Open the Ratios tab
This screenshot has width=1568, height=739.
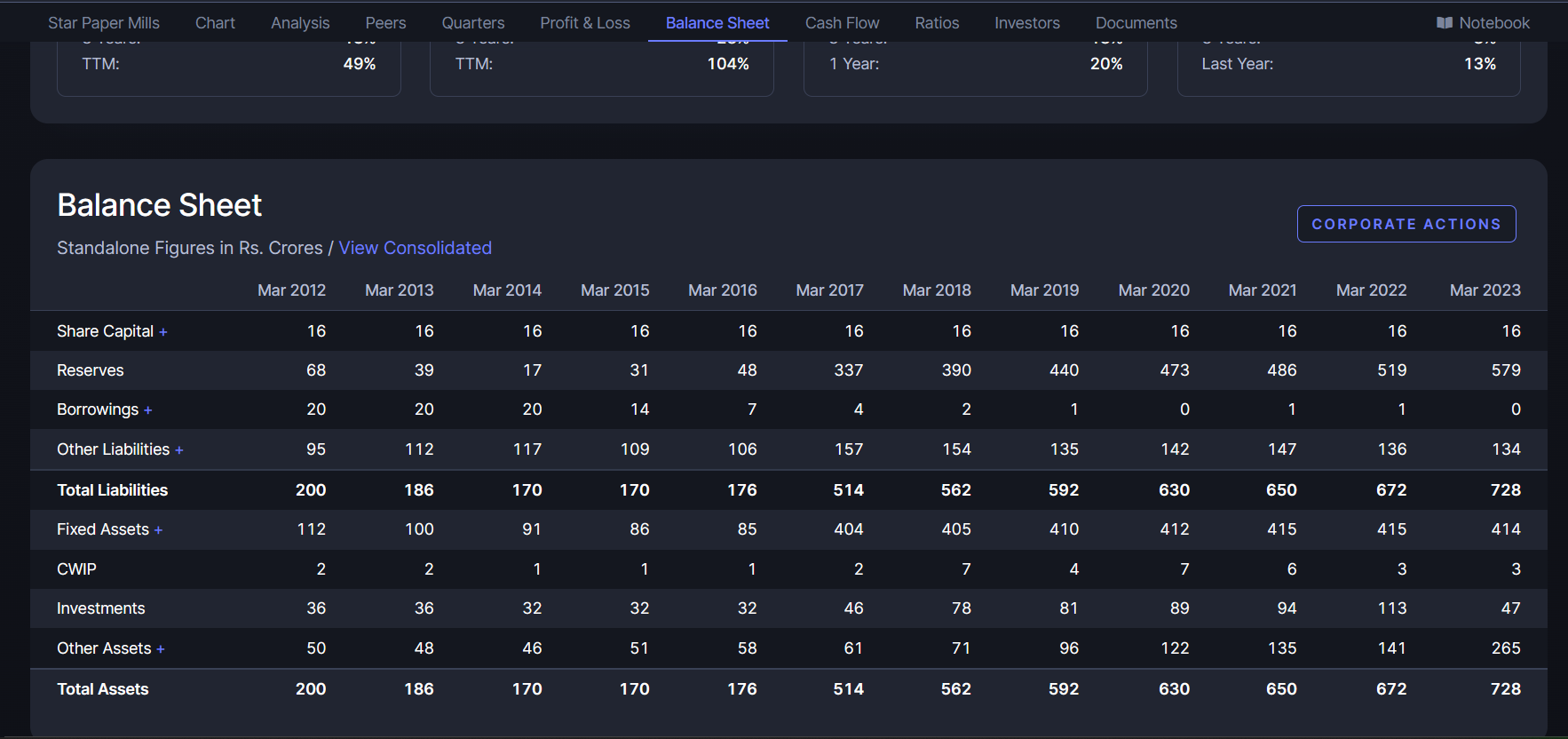click(x=937, y=23)
